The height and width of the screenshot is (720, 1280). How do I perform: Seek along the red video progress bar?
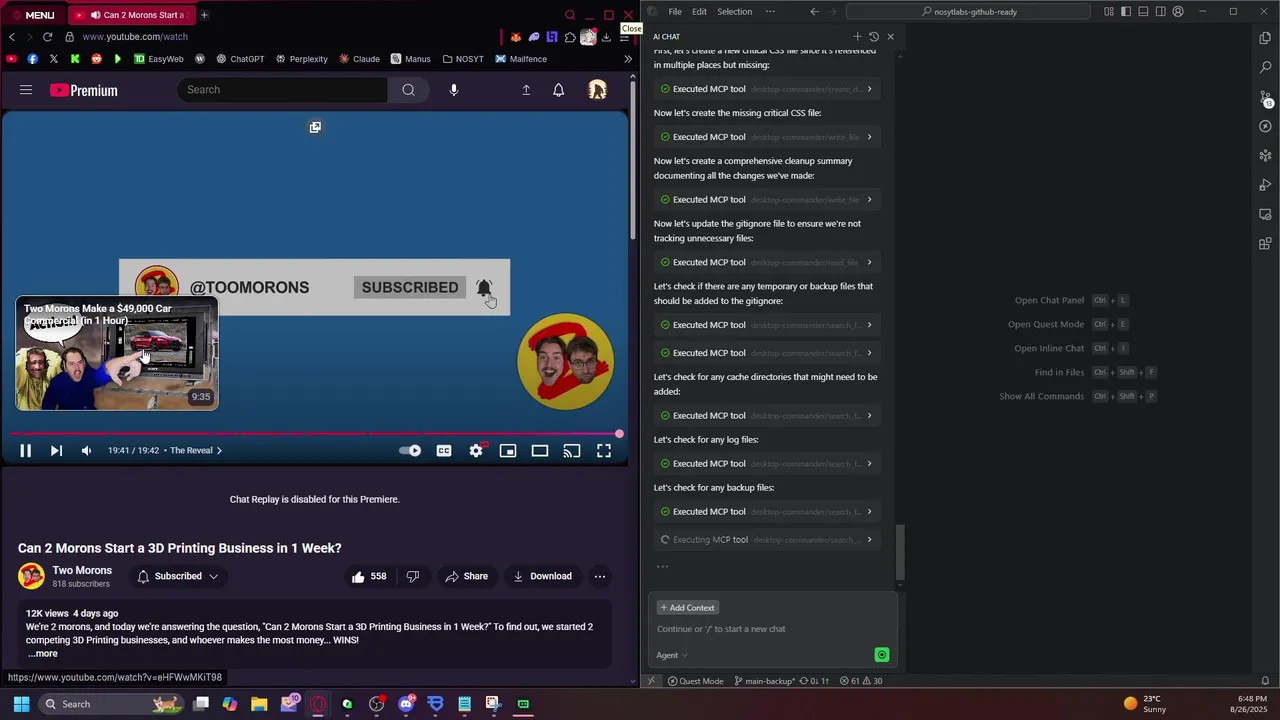314,434
